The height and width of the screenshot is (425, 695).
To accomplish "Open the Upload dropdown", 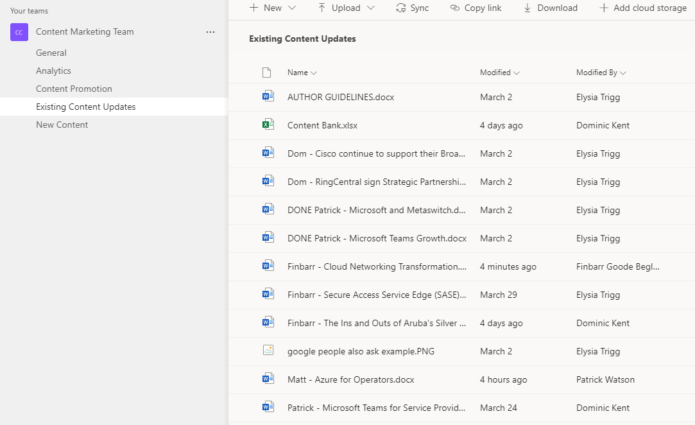I will 346,8.
